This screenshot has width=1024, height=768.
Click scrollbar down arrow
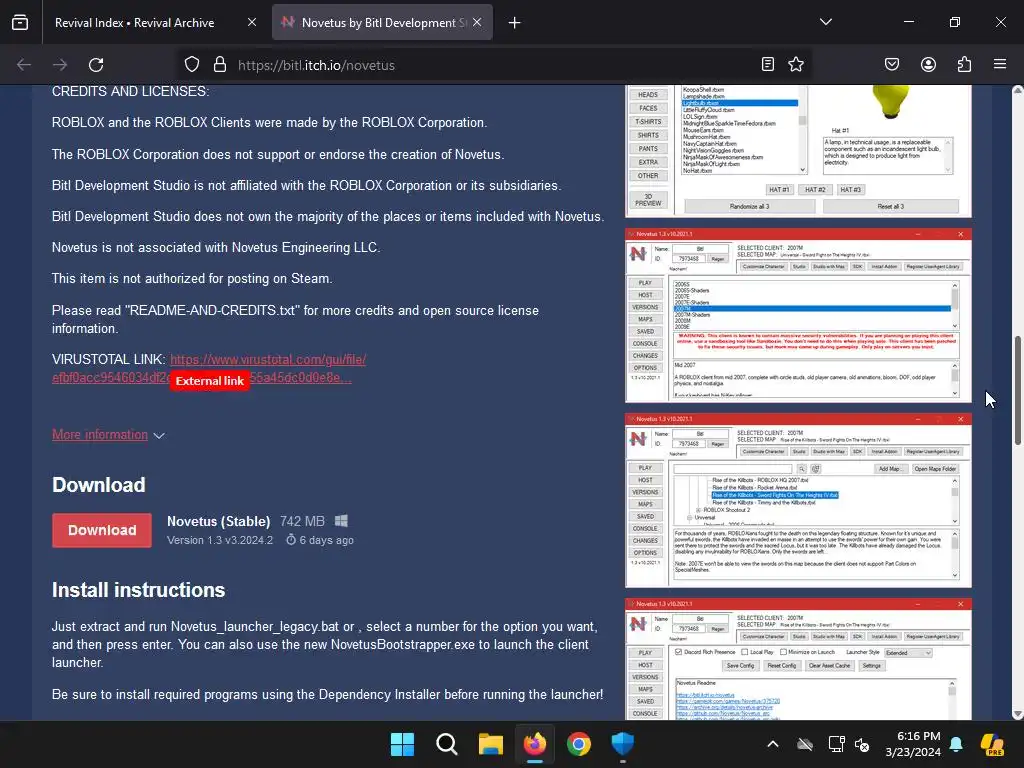coord(1017,714)
